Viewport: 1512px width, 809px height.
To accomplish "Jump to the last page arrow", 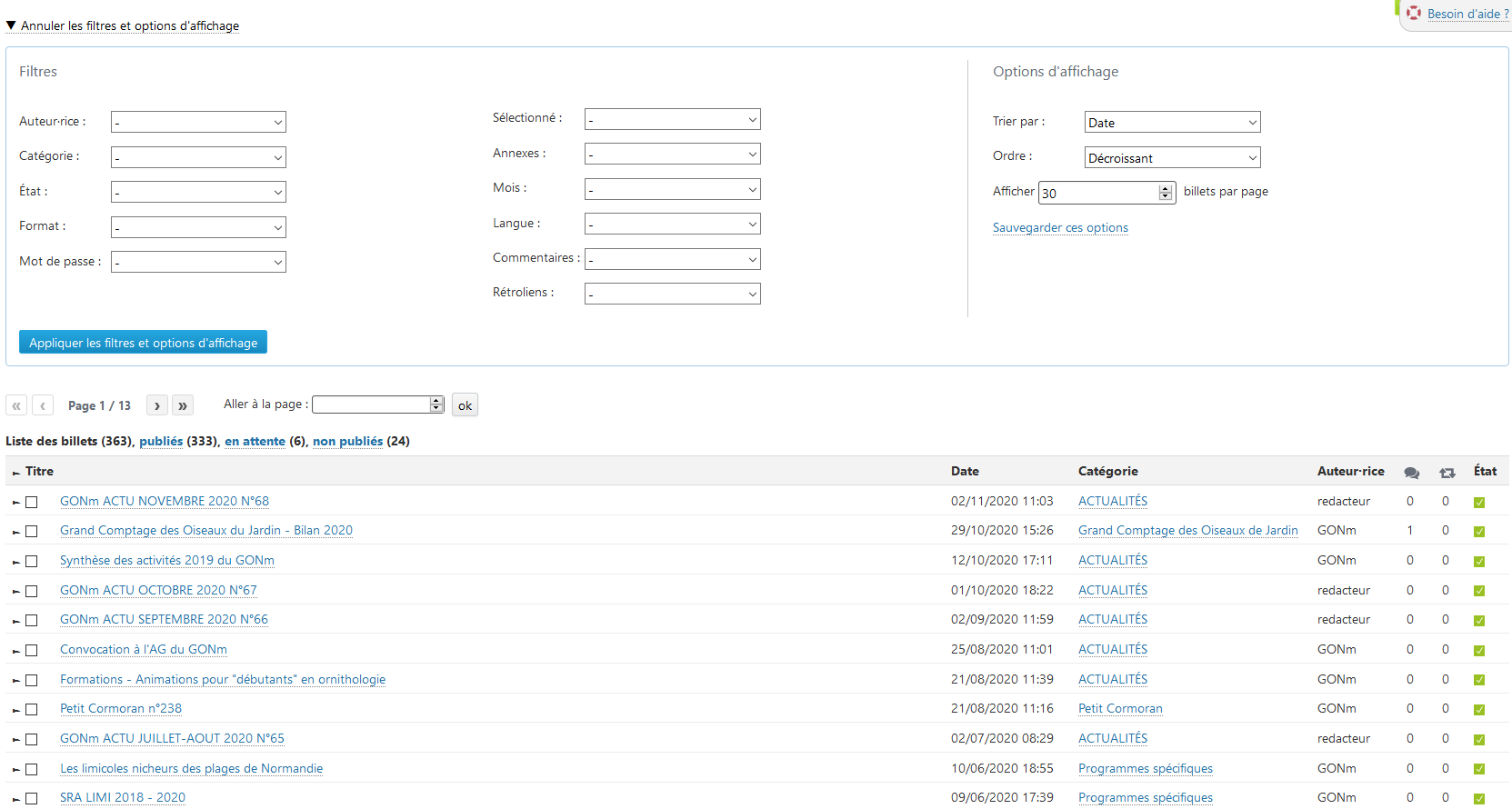I will 183,405.
